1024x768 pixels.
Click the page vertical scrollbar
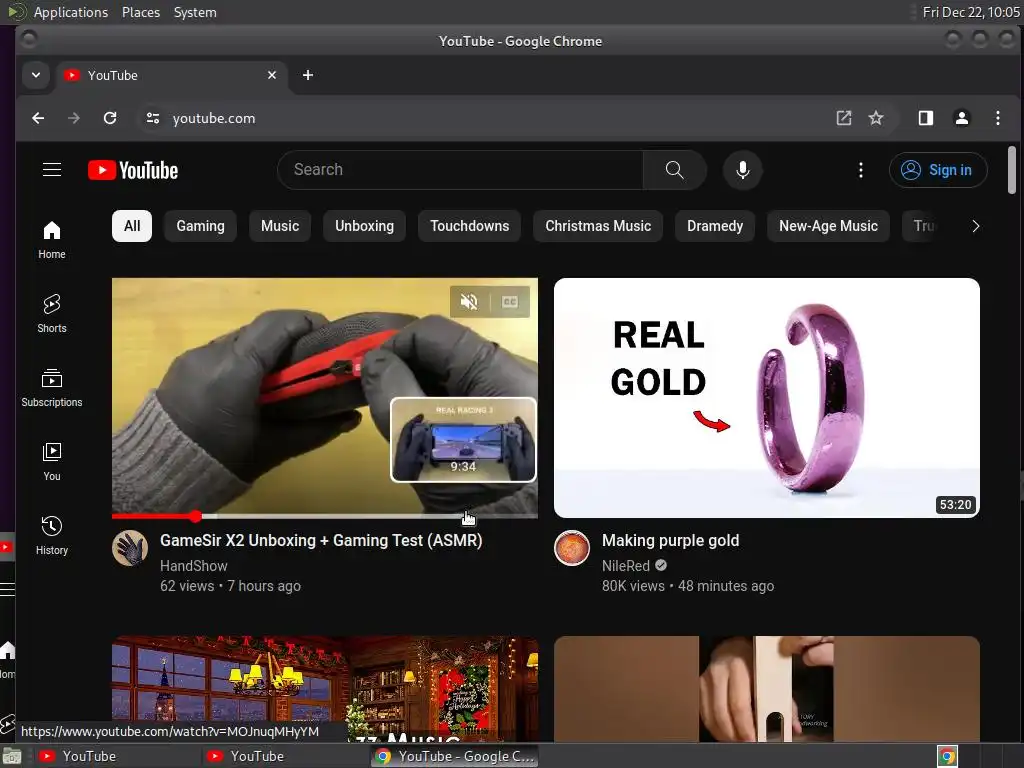tap(1012, 170)
